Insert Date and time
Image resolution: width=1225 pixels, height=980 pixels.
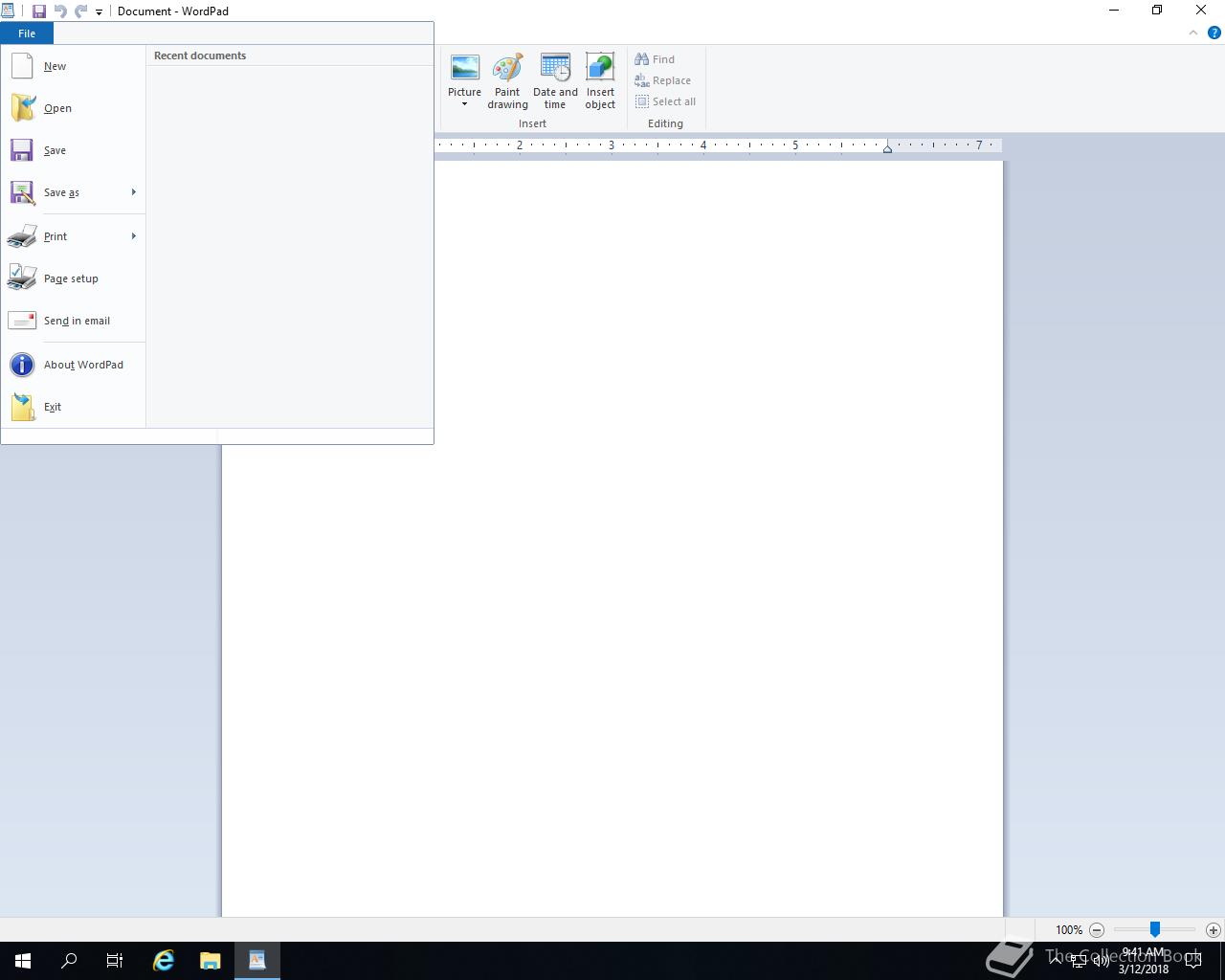(x=555, y=82)
